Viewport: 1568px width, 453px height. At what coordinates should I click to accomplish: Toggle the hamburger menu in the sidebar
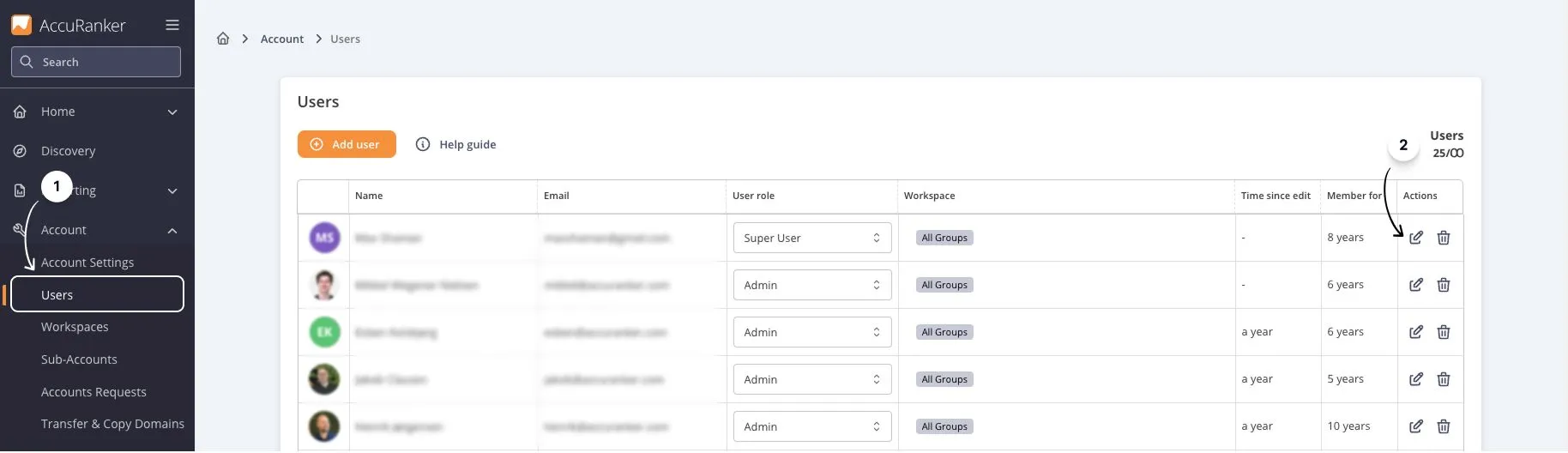[x=172, y=26]
